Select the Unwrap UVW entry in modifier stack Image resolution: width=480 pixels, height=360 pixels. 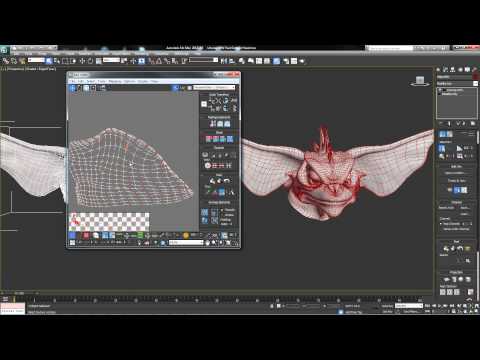455,90
